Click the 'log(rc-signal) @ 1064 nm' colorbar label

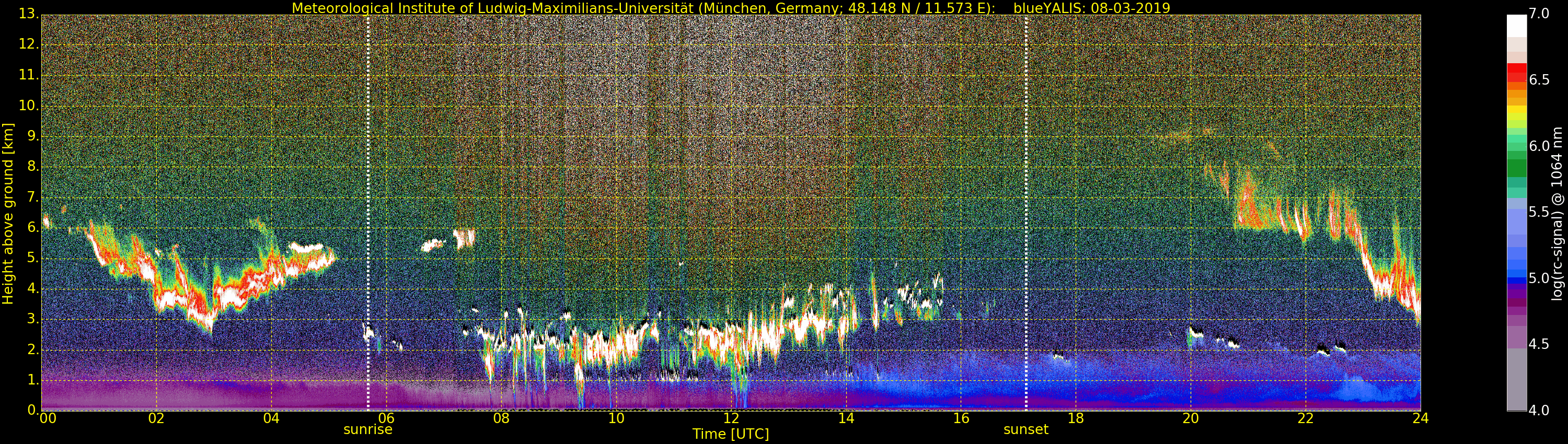(1557, 214)
